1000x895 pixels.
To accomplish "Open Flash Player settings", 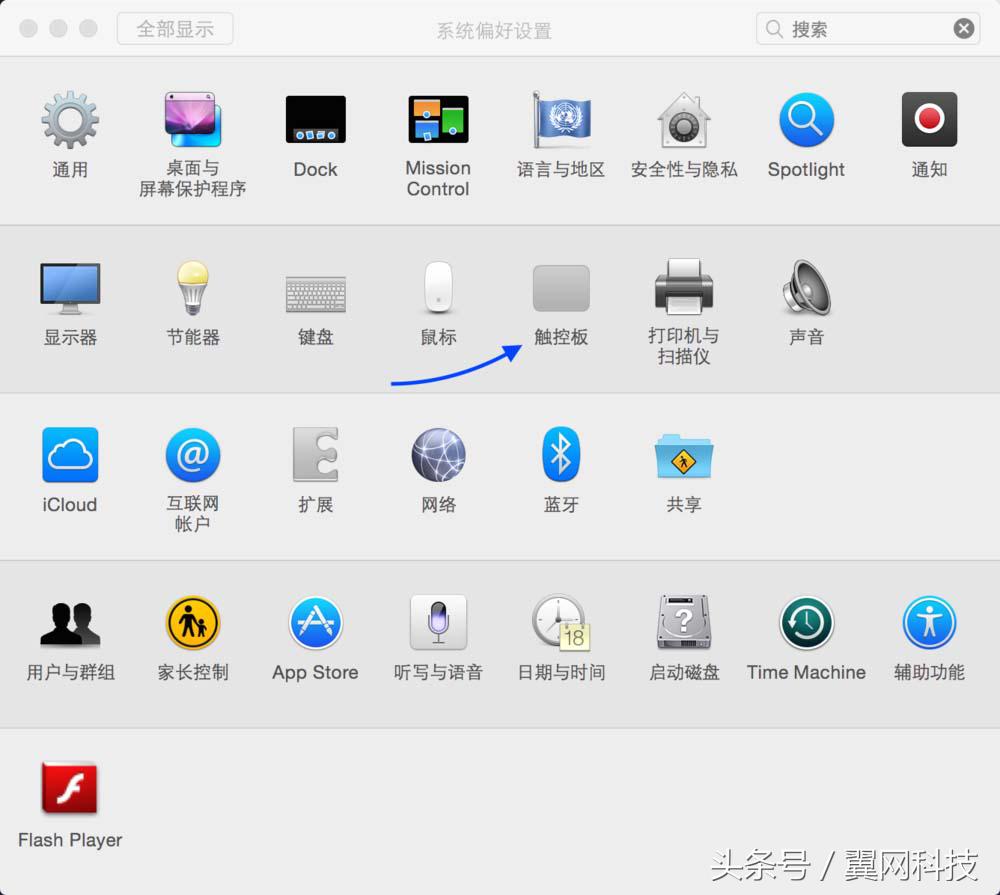I will 69,789.
